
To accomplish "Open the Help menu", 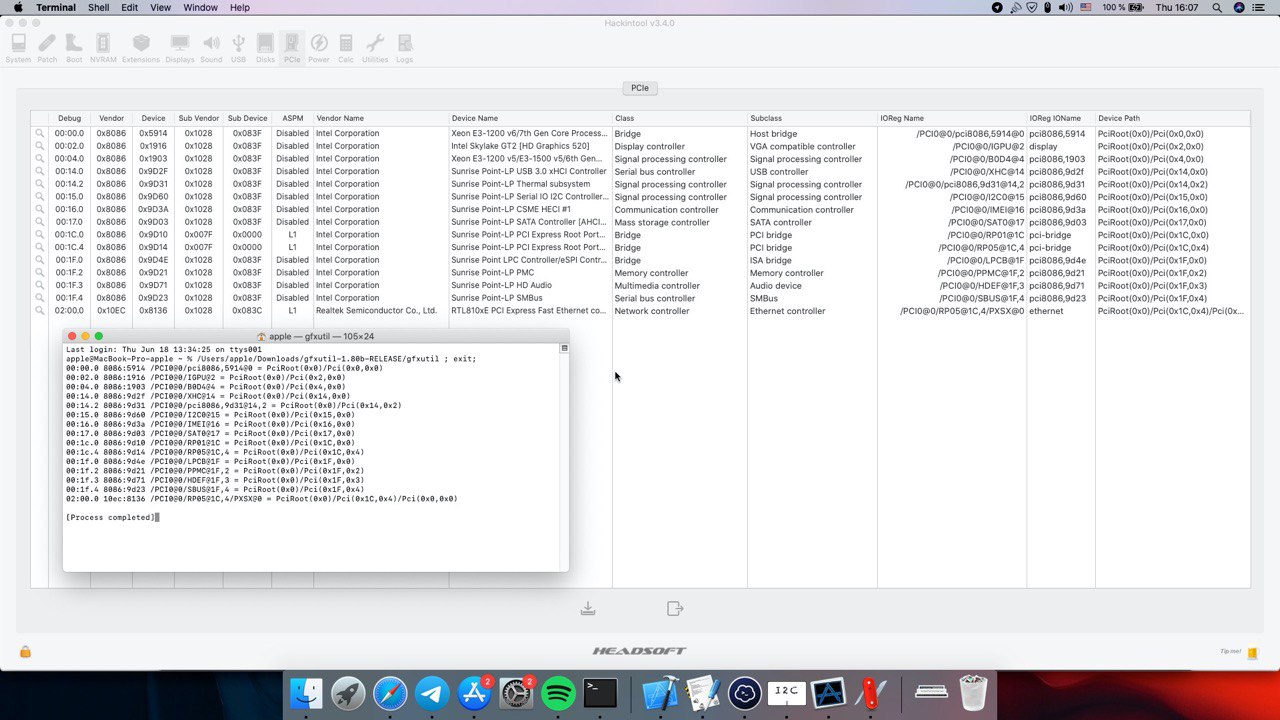I will coord(240,7).
